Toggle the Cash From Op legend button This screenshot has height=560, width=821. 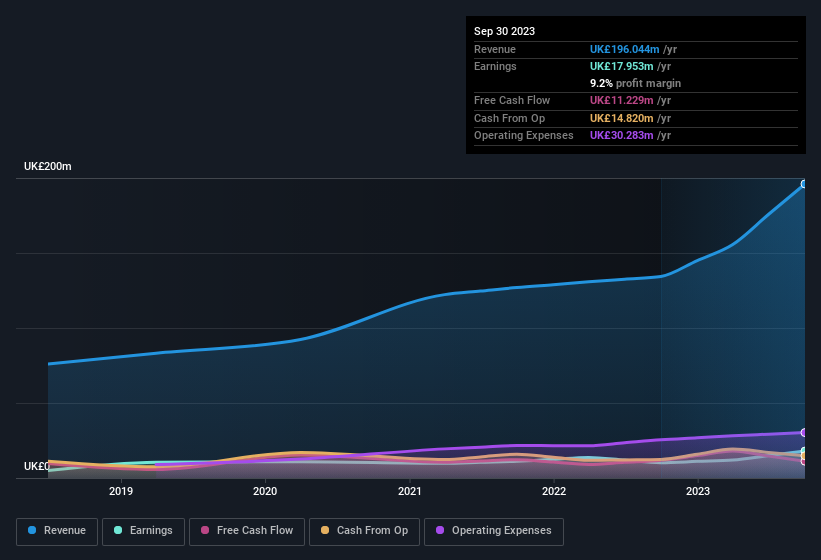pyautogui.click(x=364, y=531)
